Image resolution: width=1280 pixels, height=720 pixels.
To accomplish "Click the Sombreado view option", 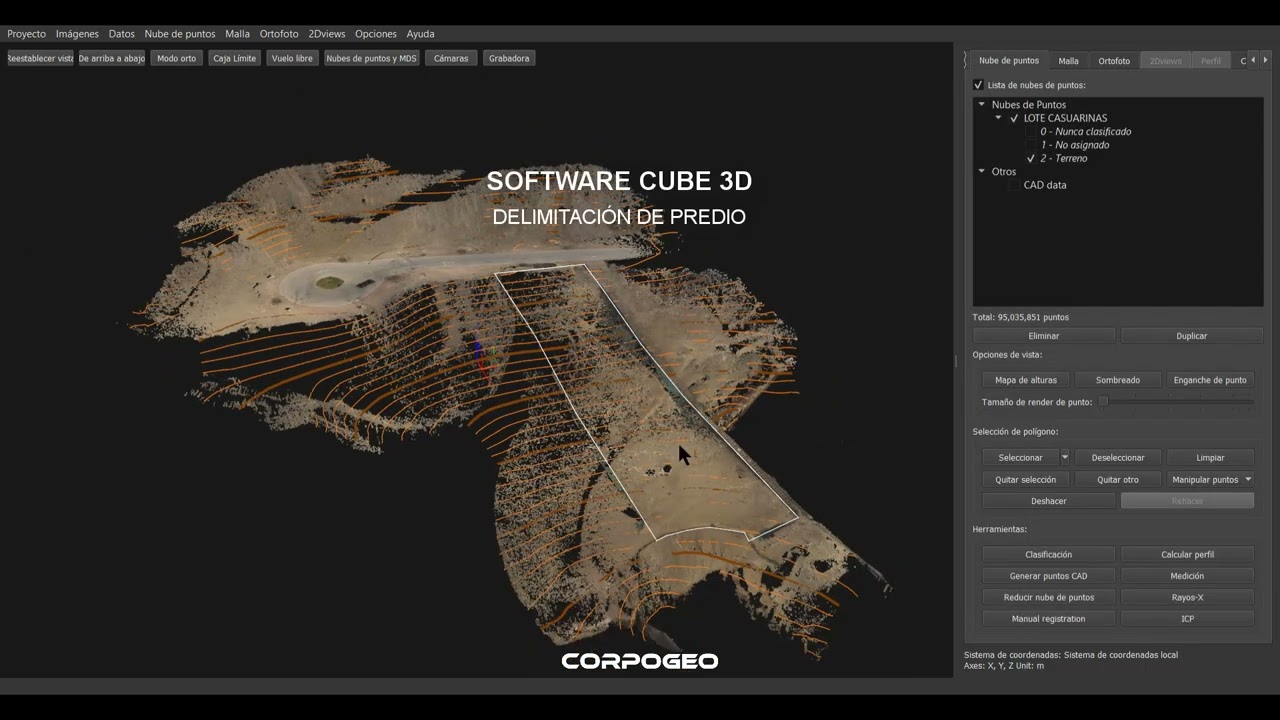I will (1118, 380).
